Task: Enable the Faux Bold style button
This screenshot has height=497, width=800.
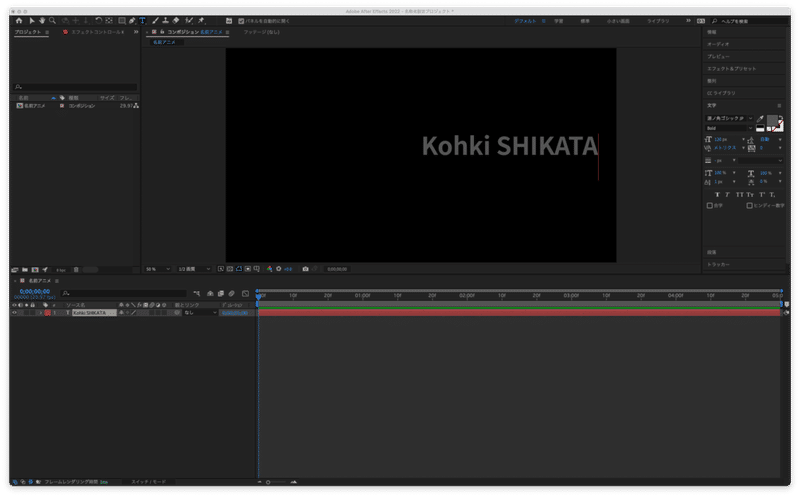Action: click(717, 194)
